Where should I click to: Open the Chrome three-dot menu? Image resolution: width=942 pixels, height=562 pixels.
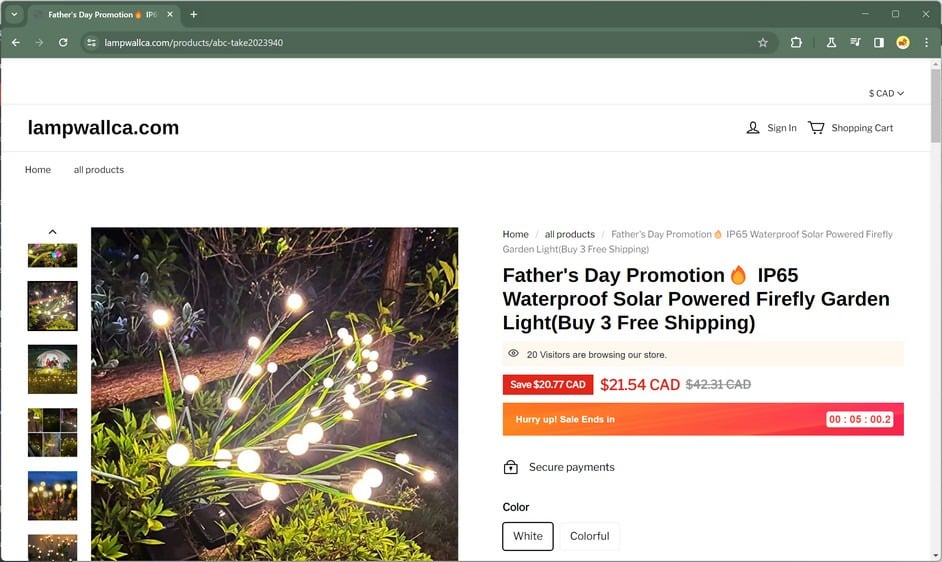pos(926,43)
